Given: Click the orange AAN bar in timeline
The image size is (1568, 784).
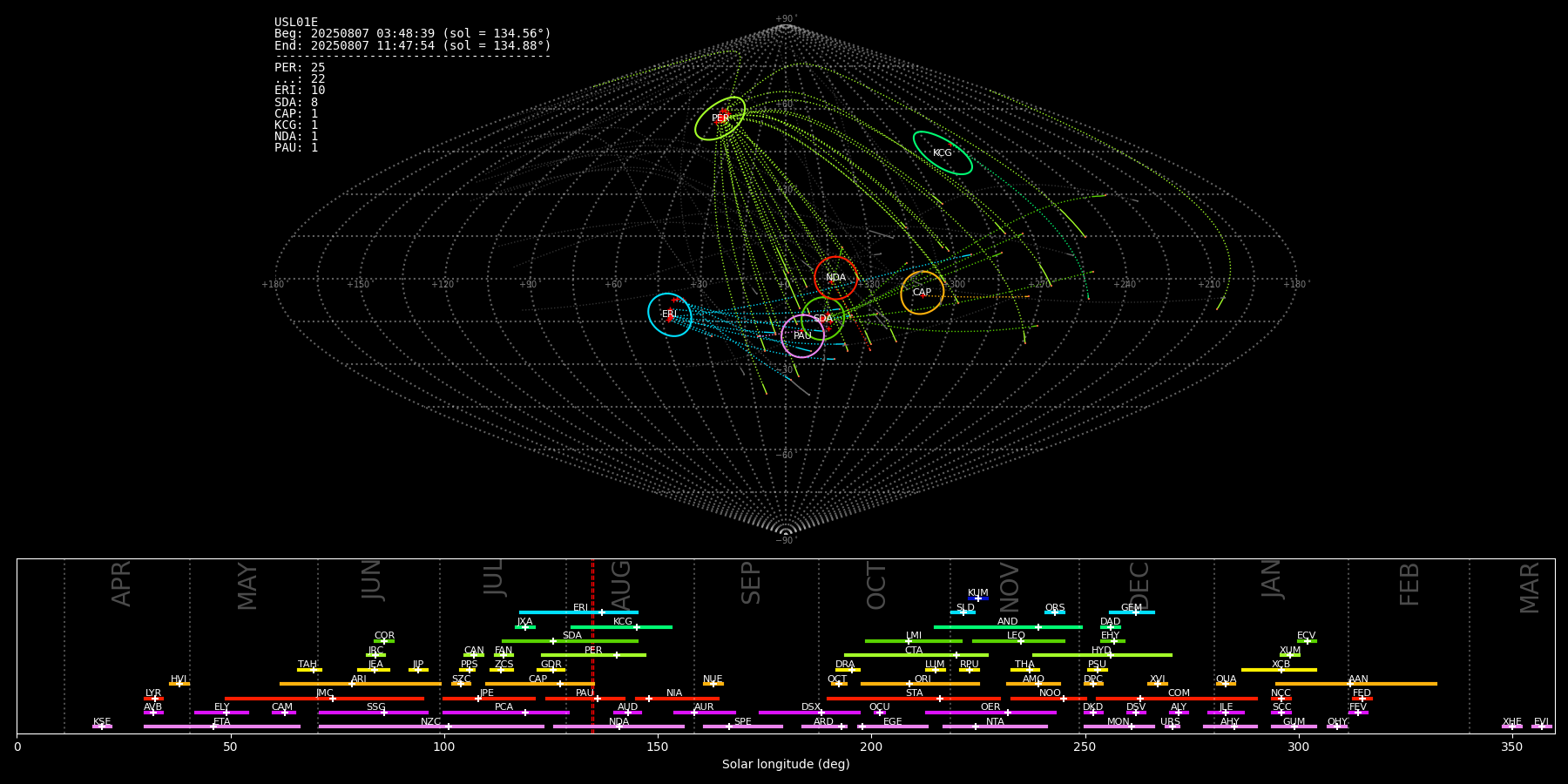Looking at the screenshot, I should [1356, 684].
